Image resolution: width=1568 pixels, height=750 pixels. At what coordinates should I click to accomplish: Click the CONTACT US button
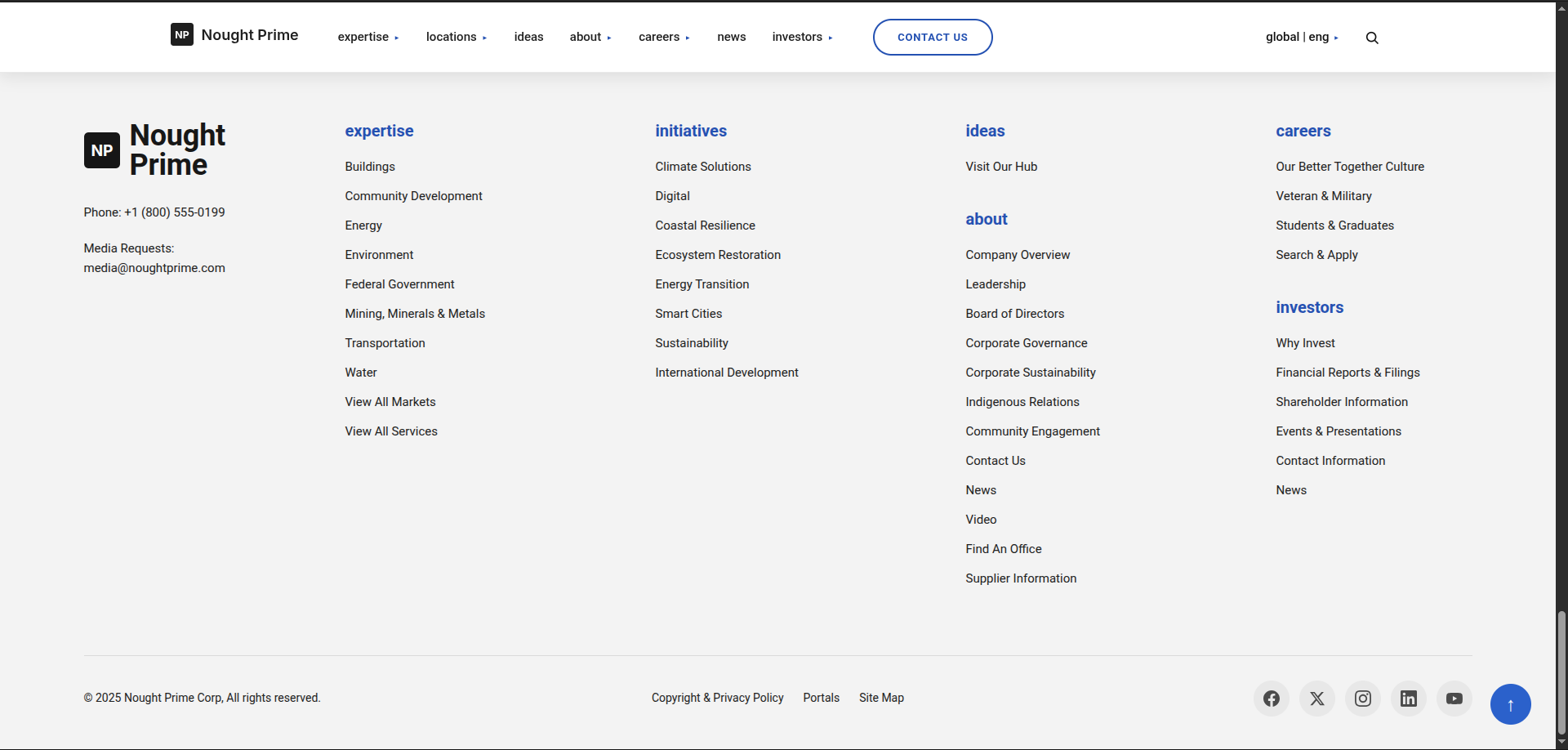point(933,37)
